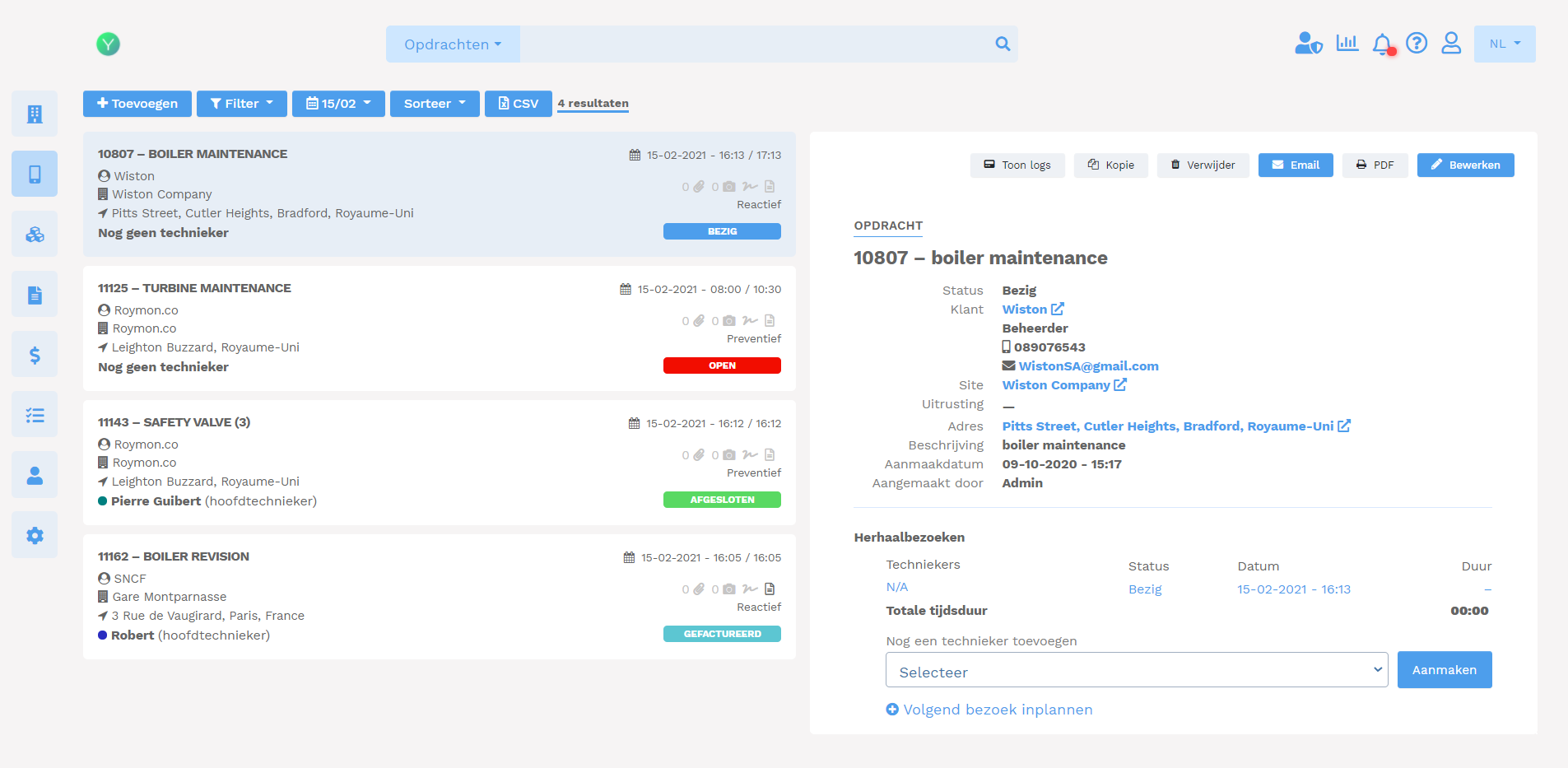1568x768 pixels.
Task: Open the documents sidebar icon
Action: coord(35,294)
